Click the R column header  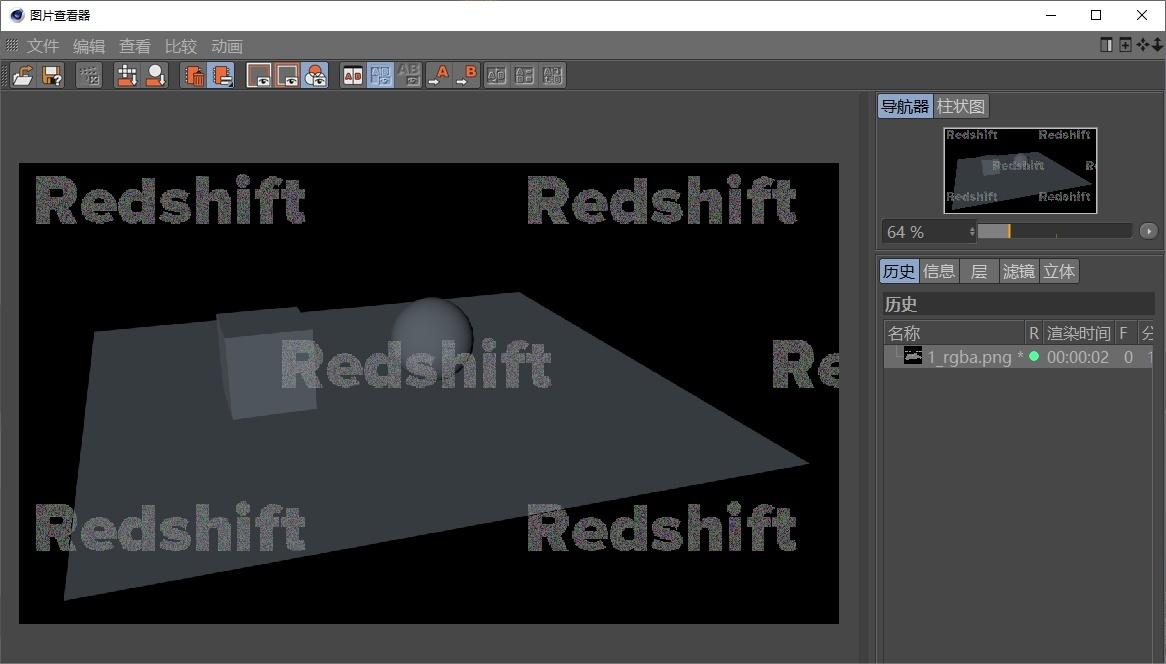pyautogui.click(x=1034, y=333)
